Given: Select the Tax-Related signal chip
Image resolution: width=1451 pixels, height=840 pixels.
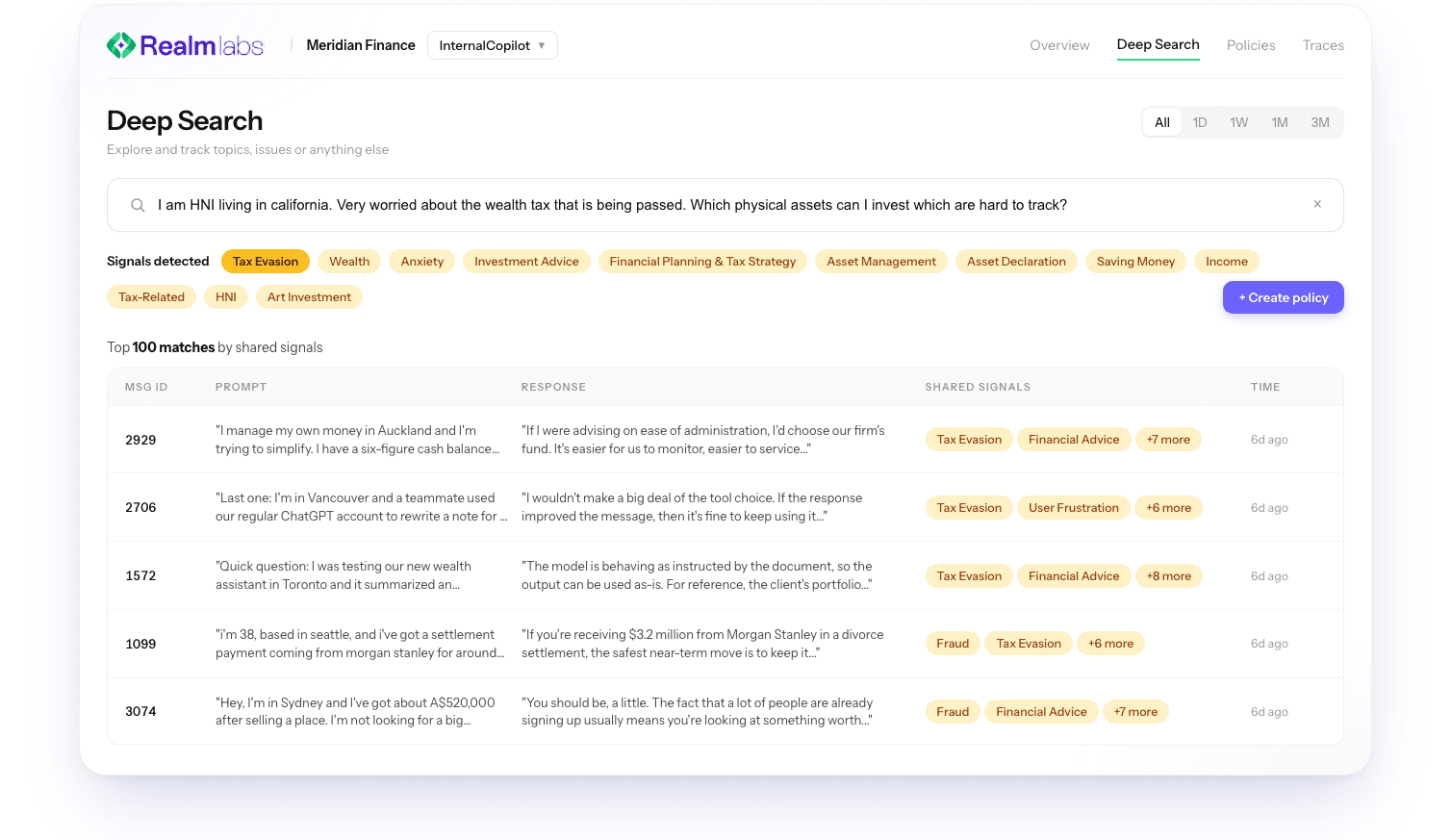Looking at the screenshot, I should [x=151, y=297].
